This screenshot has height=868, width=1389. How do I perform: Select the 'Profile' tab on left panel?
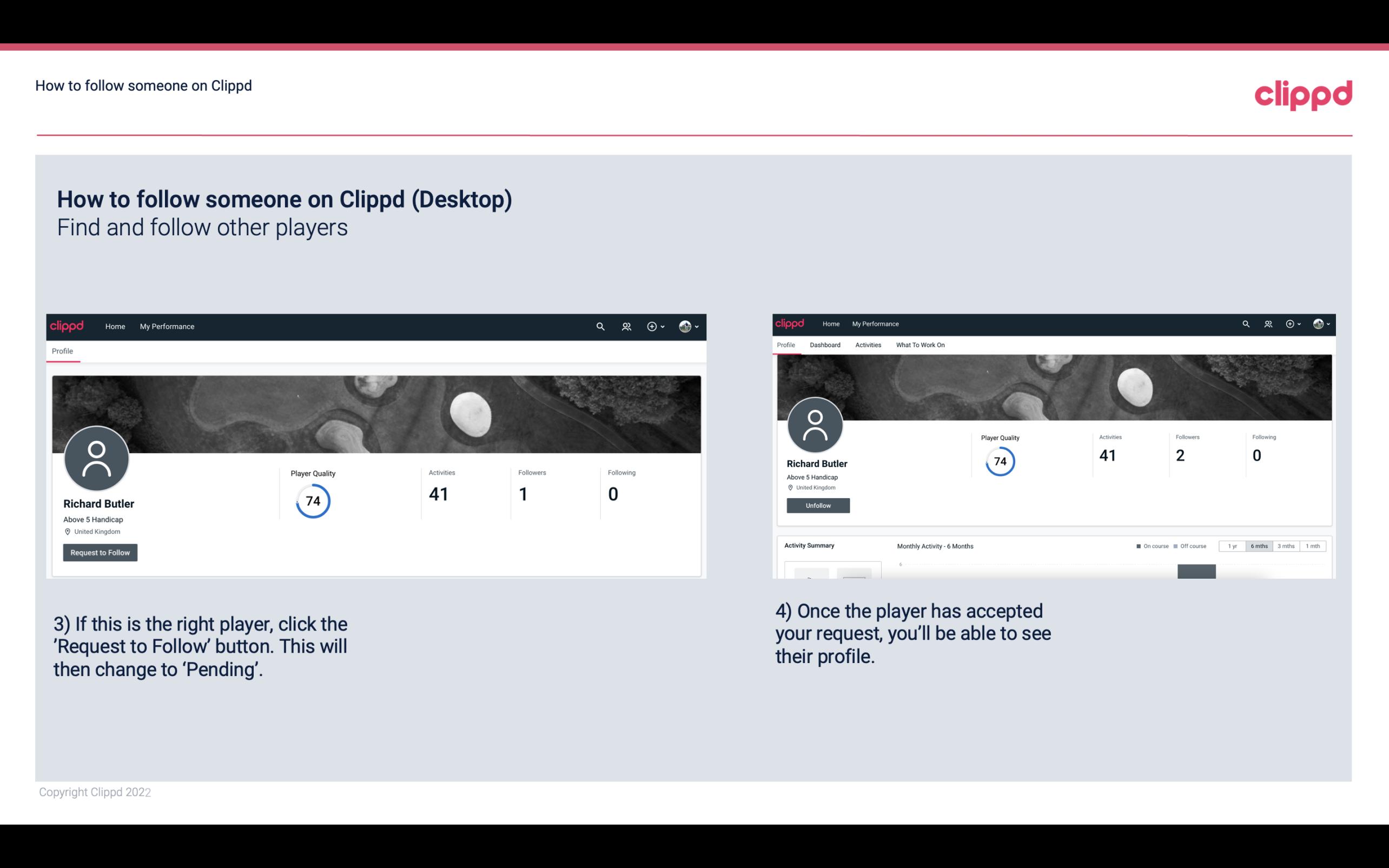pos(62,351)
